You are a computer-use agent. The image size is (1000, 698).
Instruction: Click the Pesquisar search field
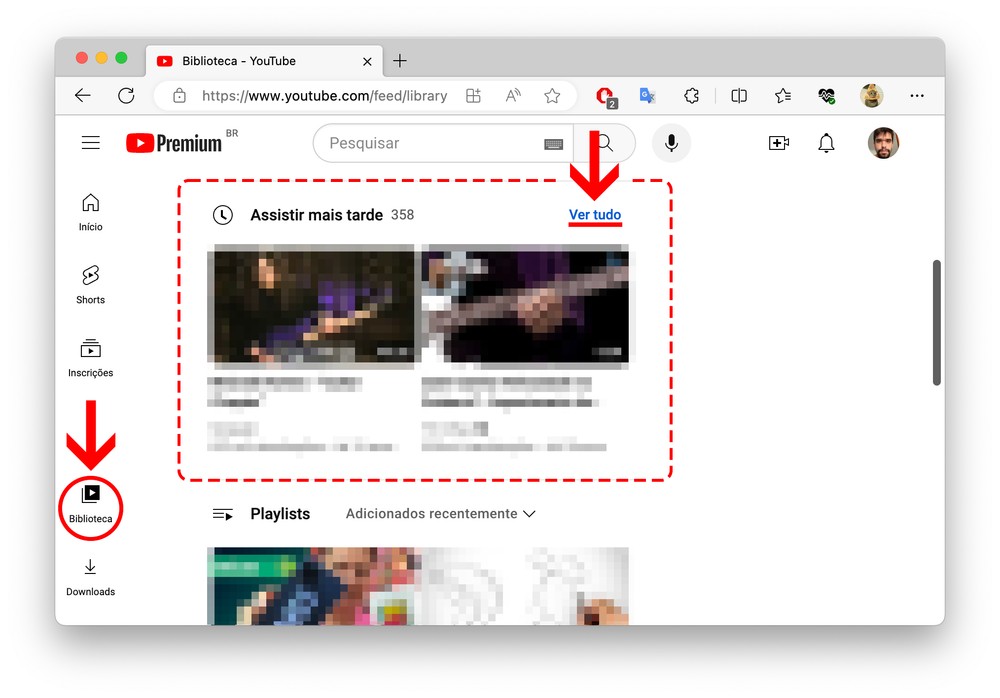[x=430, y=143]
